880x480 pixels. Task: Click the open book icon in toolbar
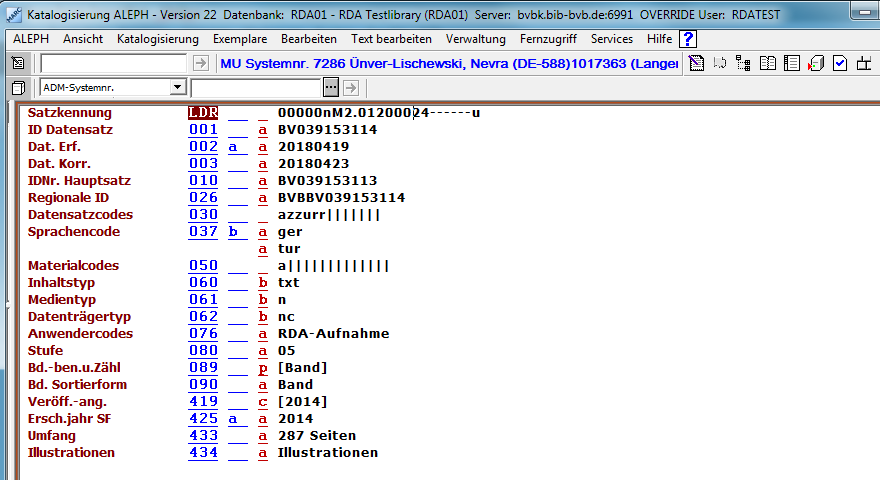pyautogui.click(x=767, y=63)
